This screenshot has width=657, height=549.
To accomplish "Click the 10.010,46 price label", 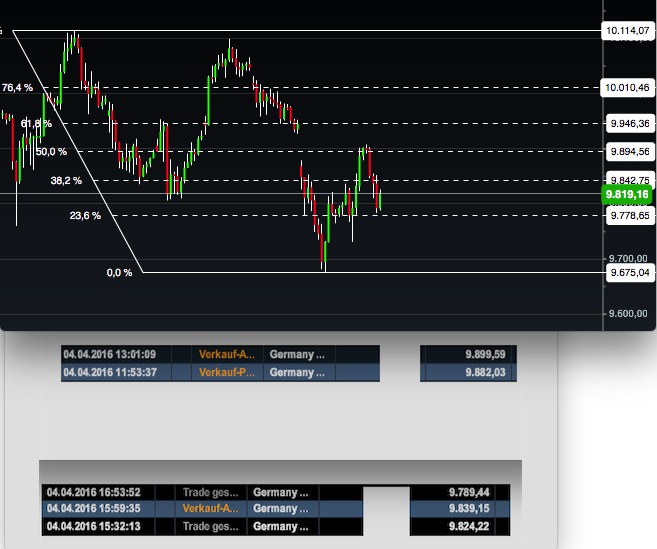I will click(x=627, y=88).
